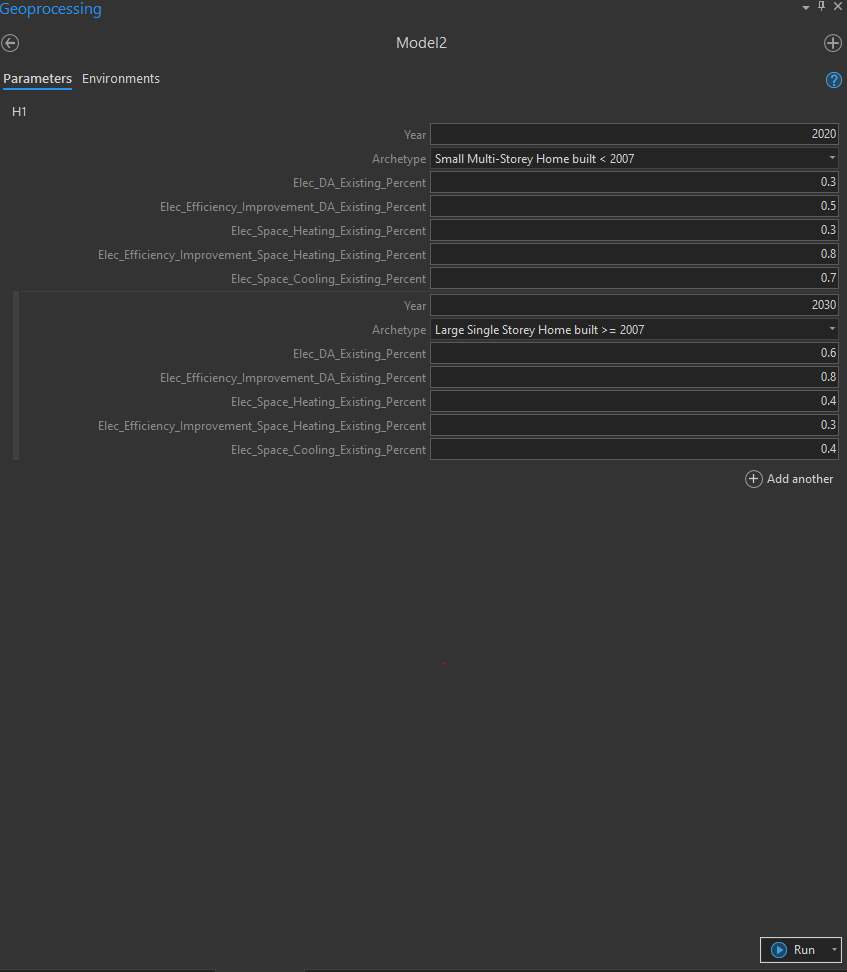Open another tool via the plus icon top right
Viewport: 847px width, 972px height.
[833, 43]
